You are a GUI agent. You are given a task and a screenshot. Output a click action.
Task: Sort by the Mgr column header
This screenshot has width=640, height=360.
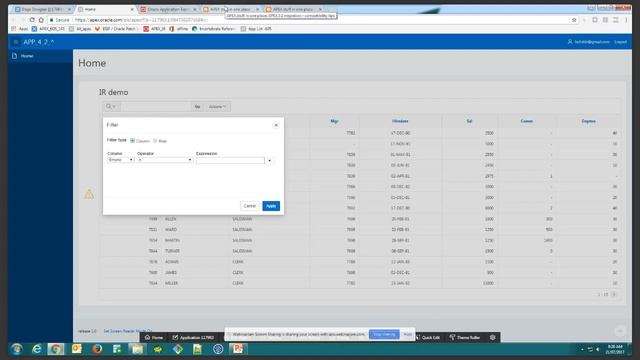pyautogui.click(x=334, y=121)
